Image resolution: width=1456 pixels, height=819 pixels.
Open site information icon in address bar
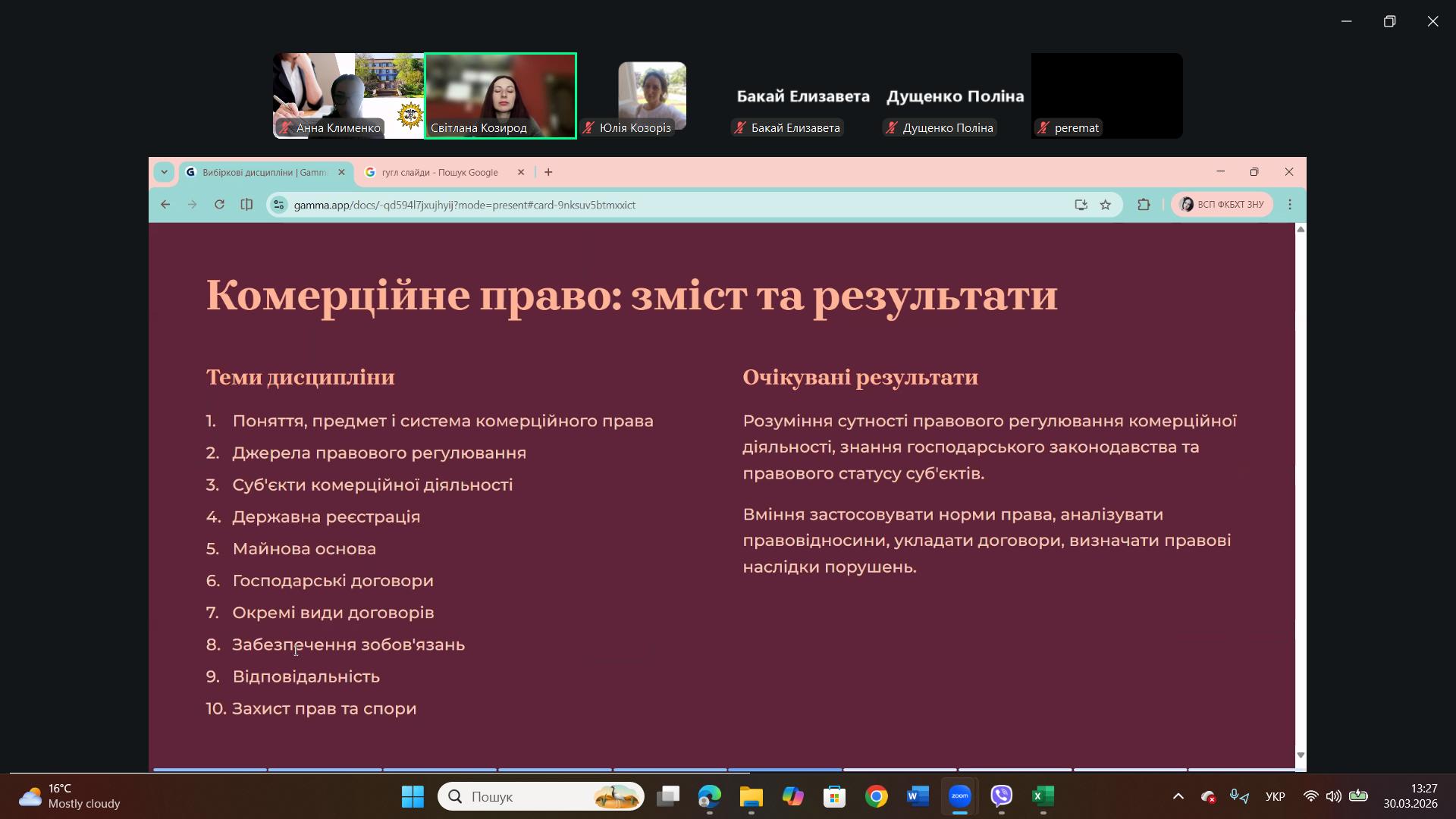279,205
